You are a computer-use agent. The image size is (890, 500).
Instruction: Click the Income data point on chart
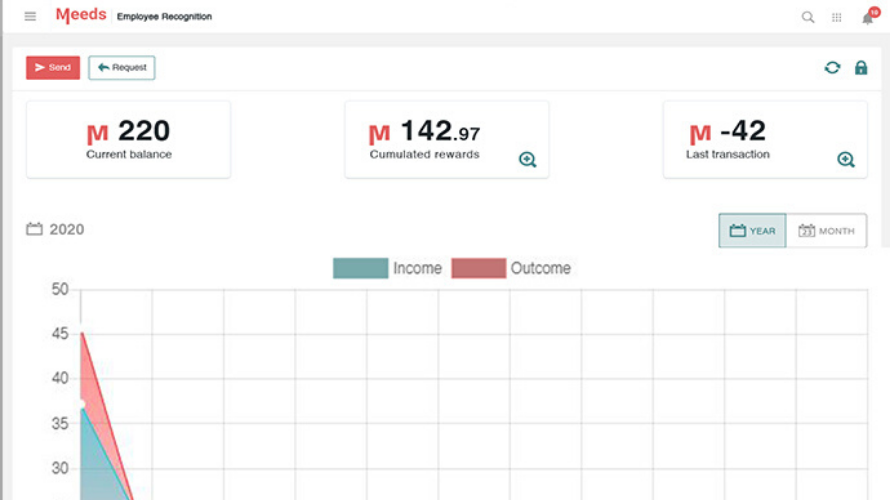[x=82, y=405]
